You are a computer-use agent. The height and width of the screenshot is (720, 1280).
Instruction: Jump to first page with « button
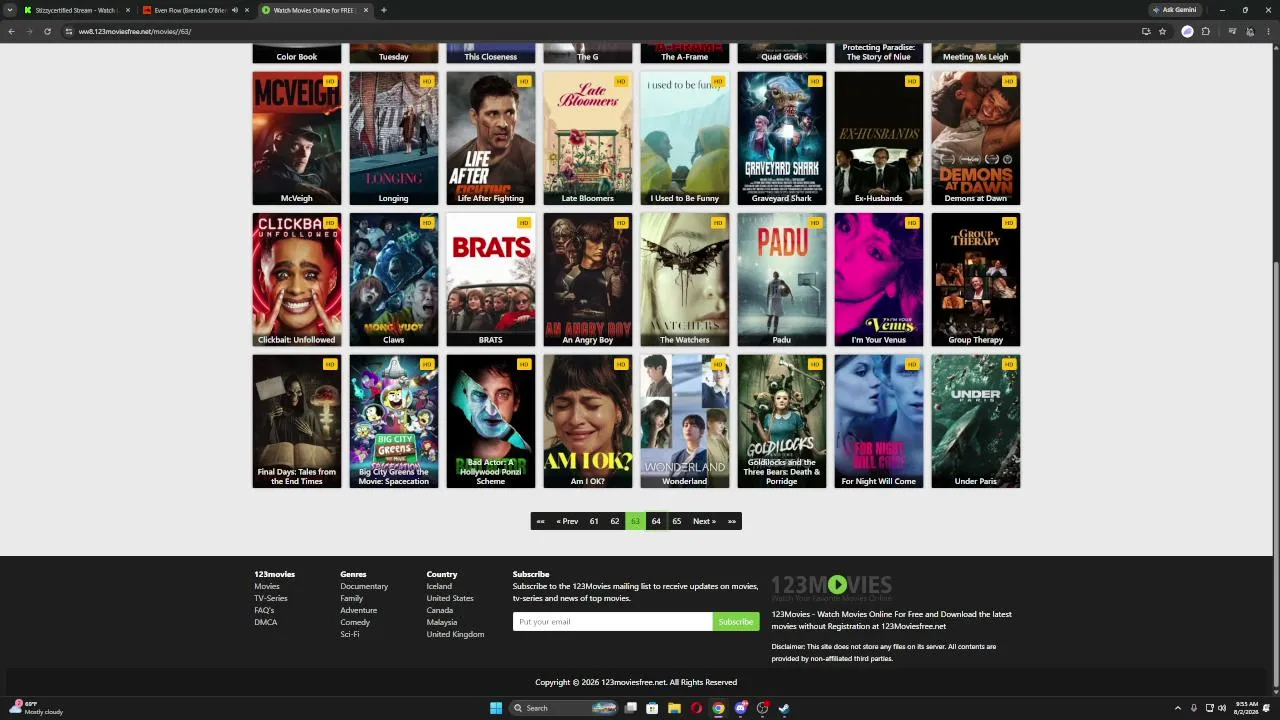pyautogui.click(x=540, y=521)
